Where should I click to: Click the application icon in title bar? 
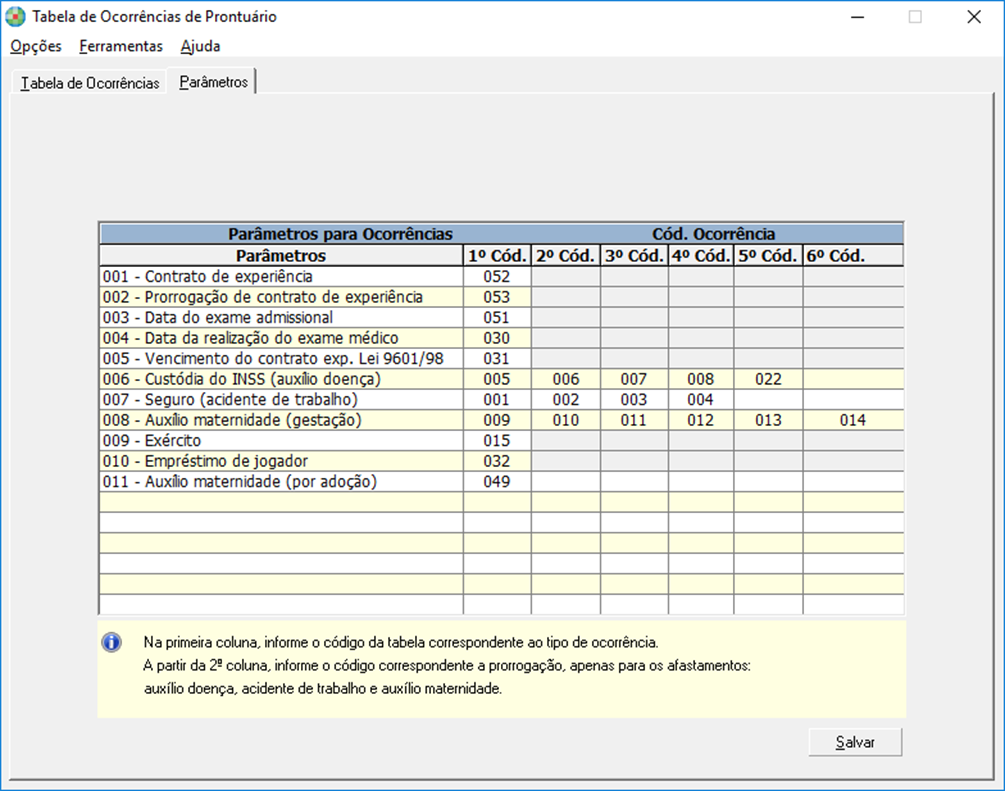(15, 16)
